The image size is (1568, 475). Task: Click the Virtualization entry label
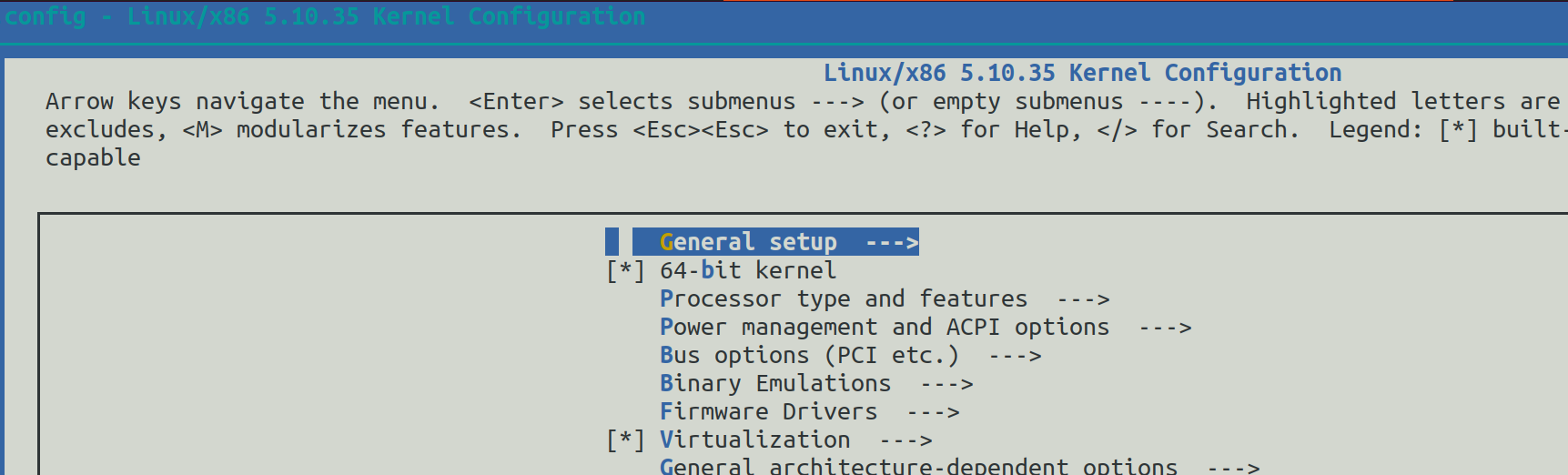tap(754, 440)
